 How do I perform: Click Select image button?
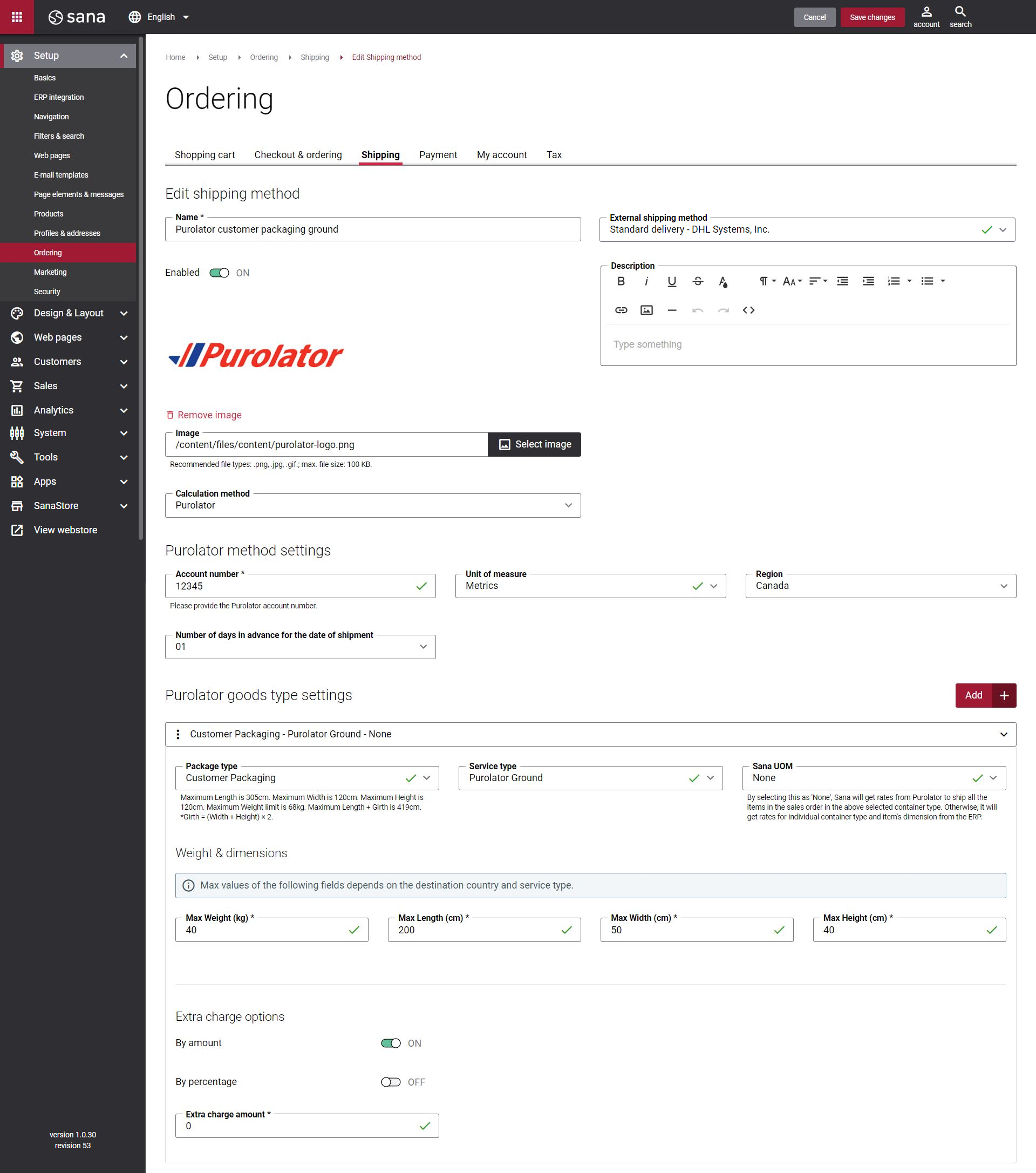point(534,445)
